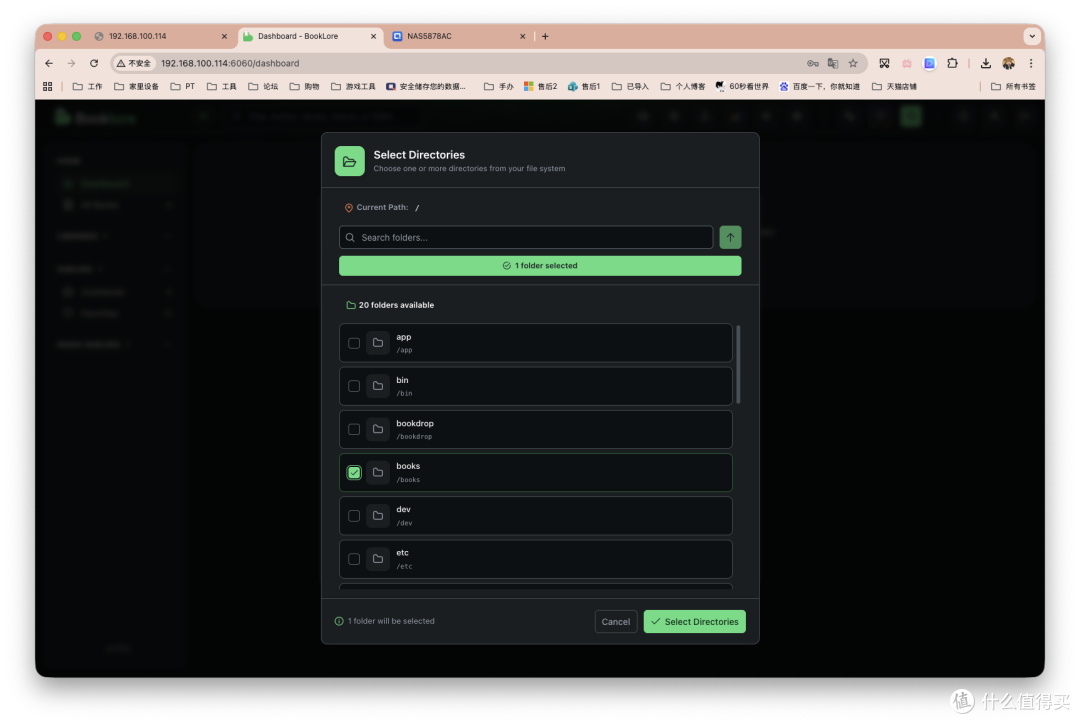This screenshot has height=724, width=1080.
Task: Check the dev folder checkbox
Action: 354,516
